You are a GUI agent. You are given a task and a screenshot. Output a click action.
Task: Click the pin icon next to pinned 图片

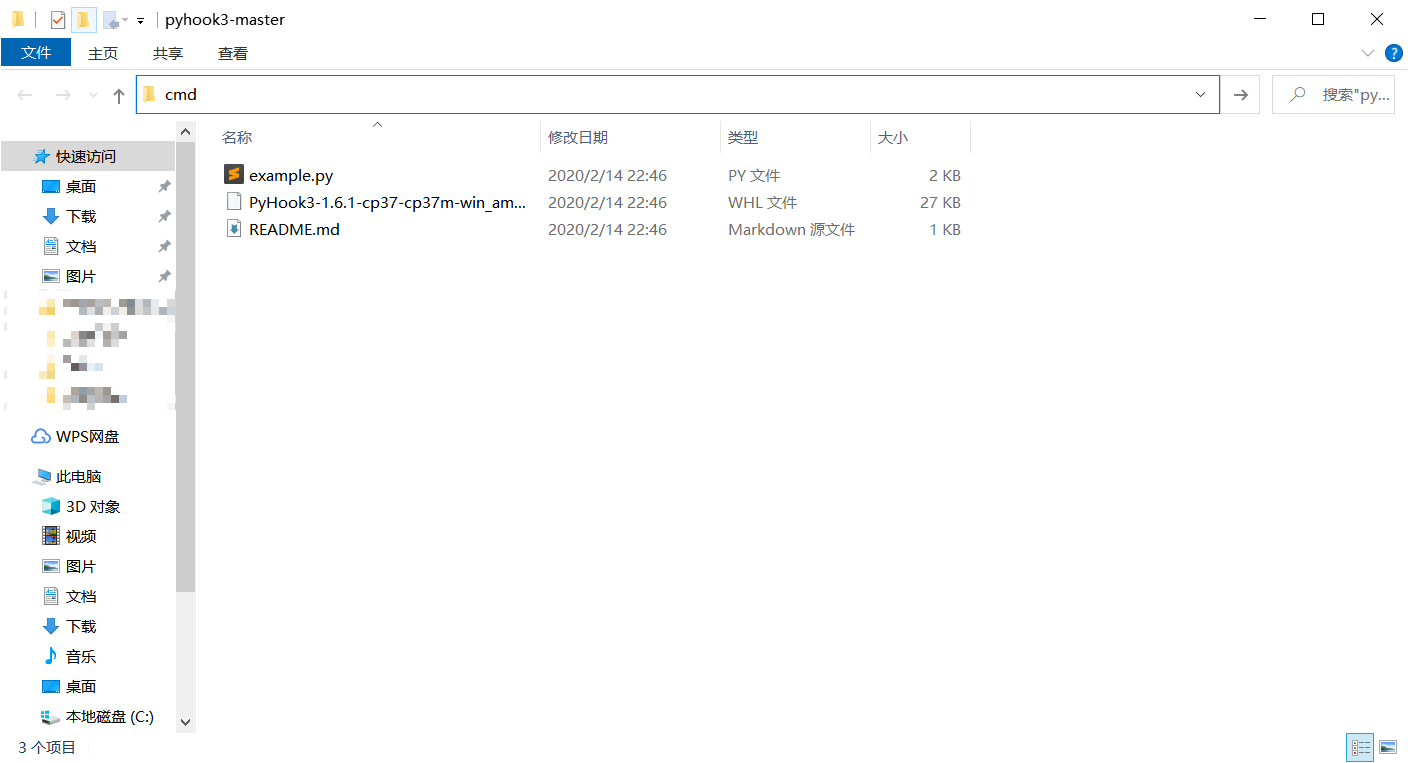[x=165, y=277]
